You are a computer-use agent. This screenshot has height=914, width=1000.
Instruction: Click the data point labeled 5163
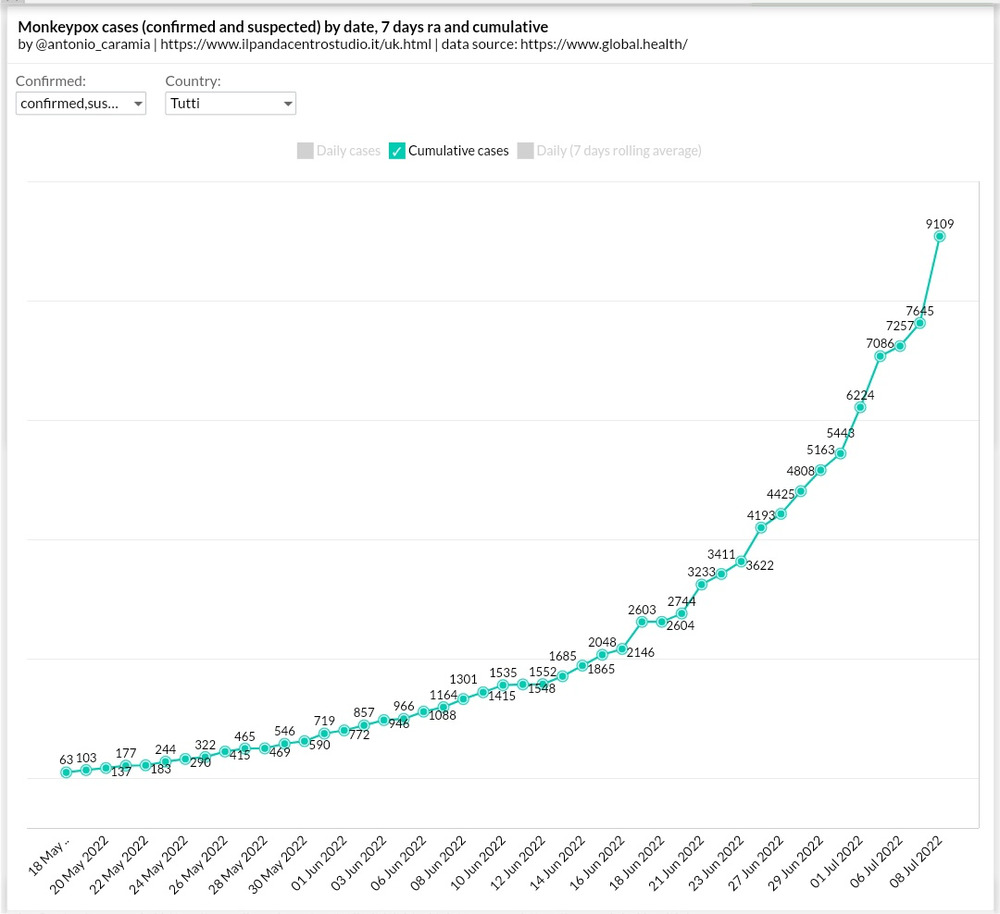click(x=821, y=470)
